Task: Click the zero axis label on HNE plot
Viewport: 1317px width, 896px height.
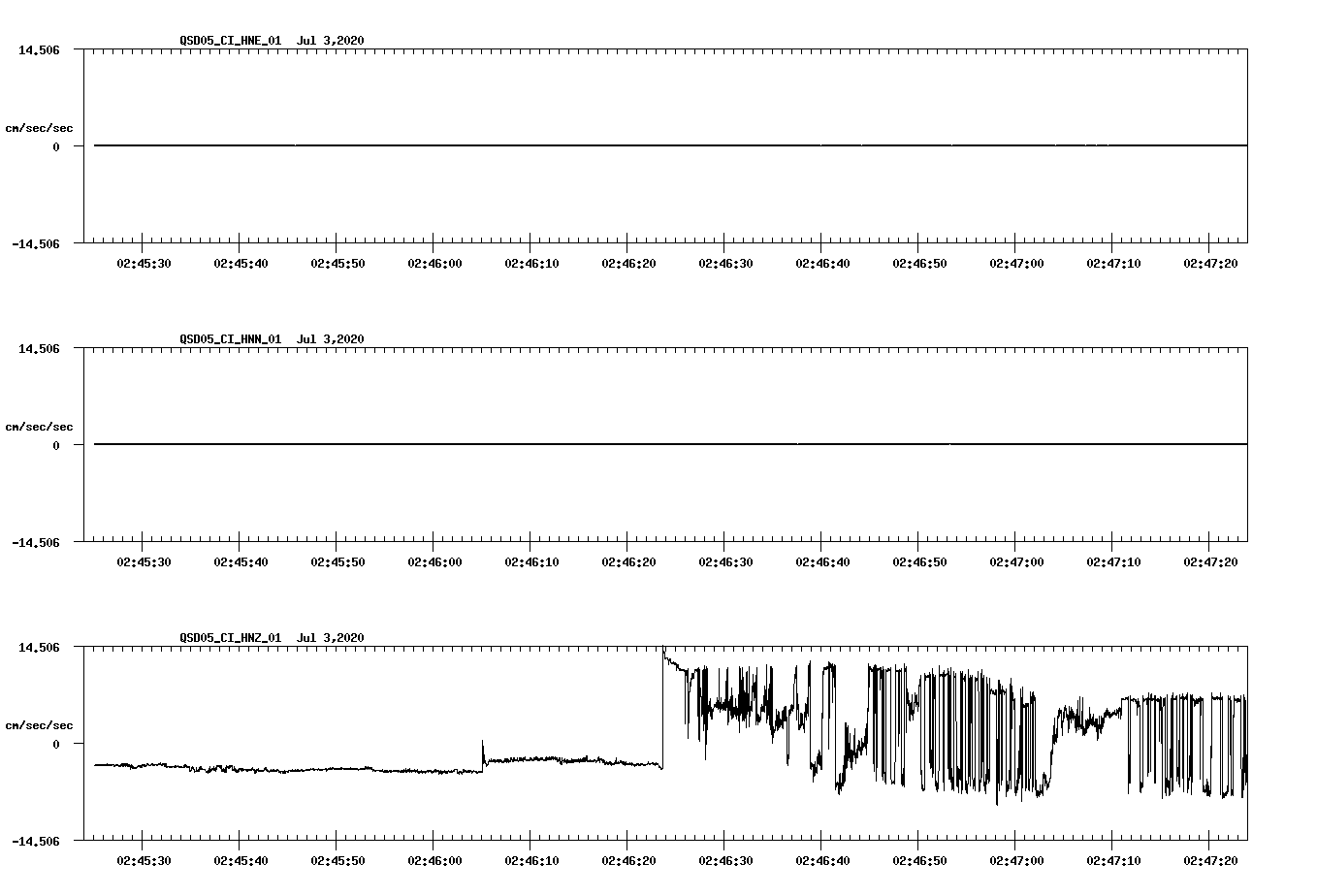Action: [56, 146]
